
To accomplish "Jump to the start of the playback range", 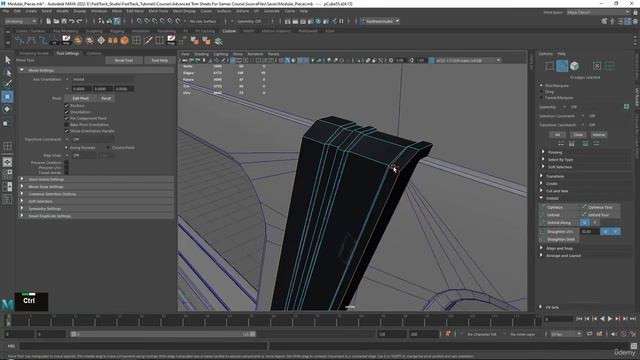I will (x=579, y=319).
